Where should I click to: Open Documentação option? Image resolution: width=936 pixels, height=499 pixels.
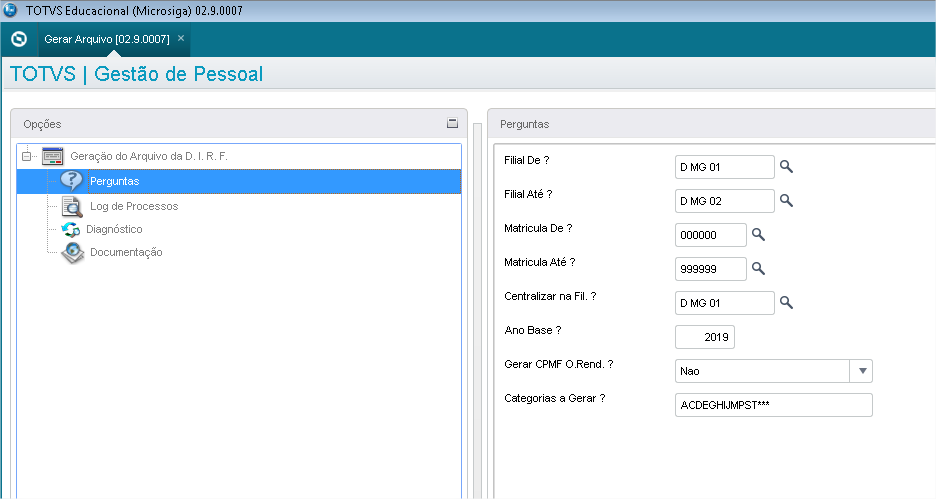(x=126, y=252)
